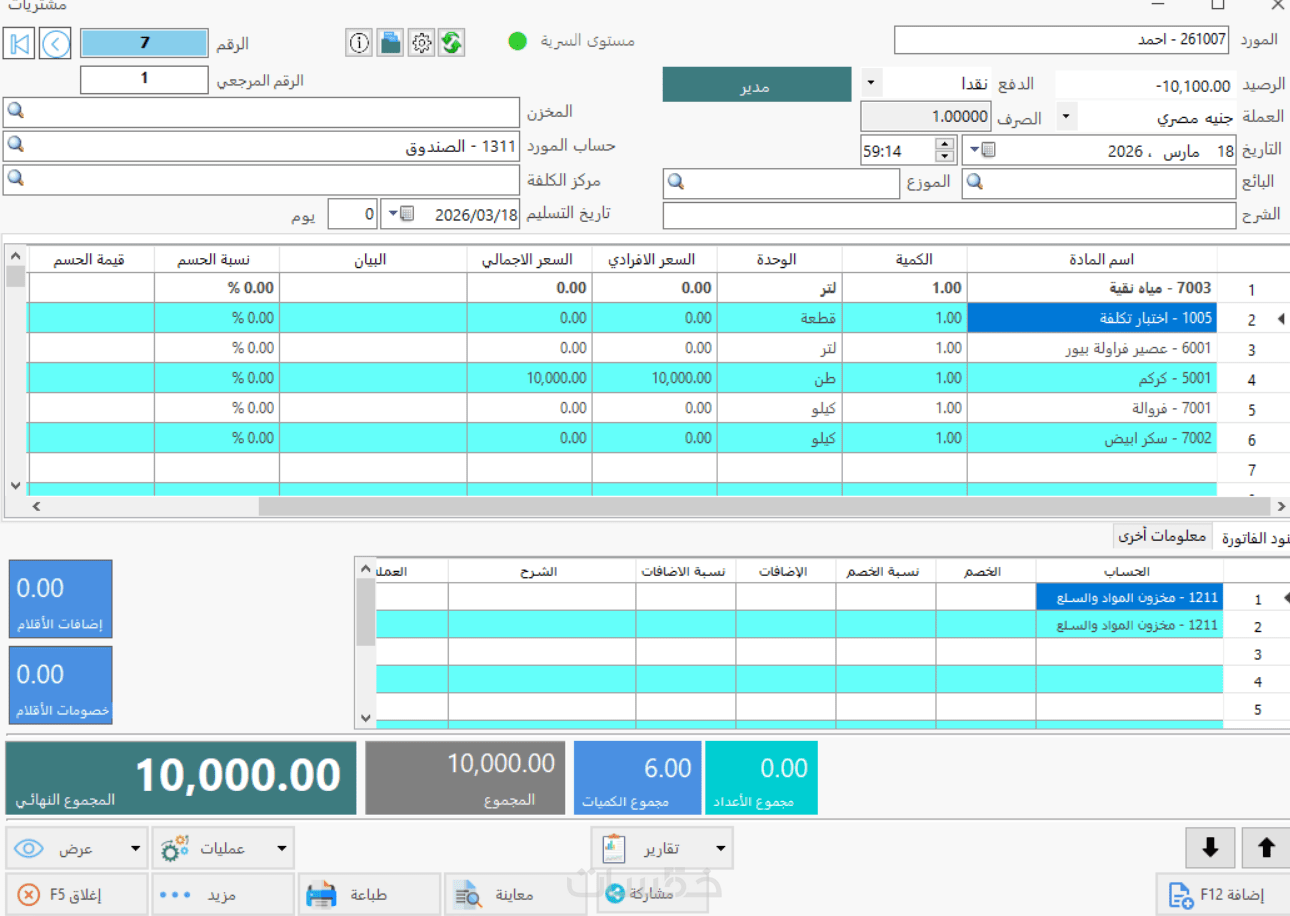Click the teal folder archive icon

tap(390, 43)
